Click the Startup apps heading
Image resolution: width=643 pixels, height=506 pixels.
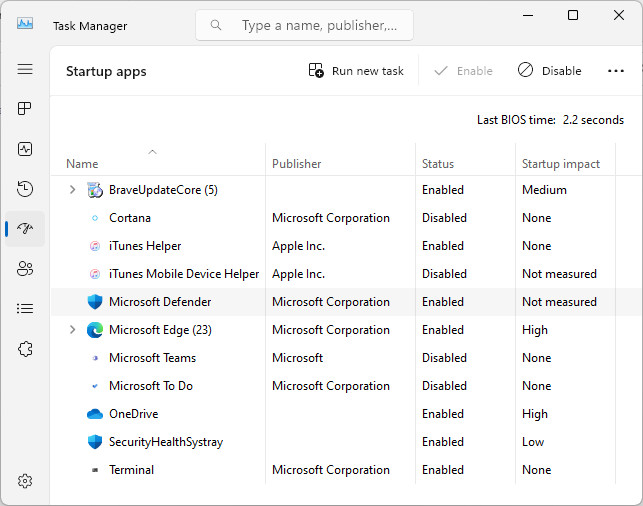(106, 71)
